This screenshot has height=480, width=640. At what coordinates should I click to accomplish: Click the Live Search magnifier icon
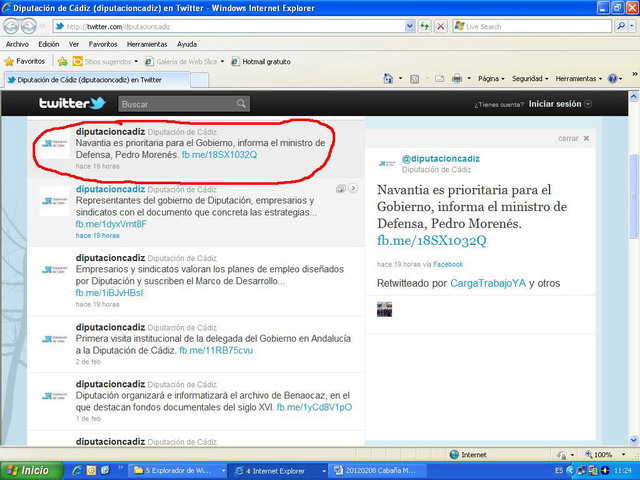coord(621,27)
